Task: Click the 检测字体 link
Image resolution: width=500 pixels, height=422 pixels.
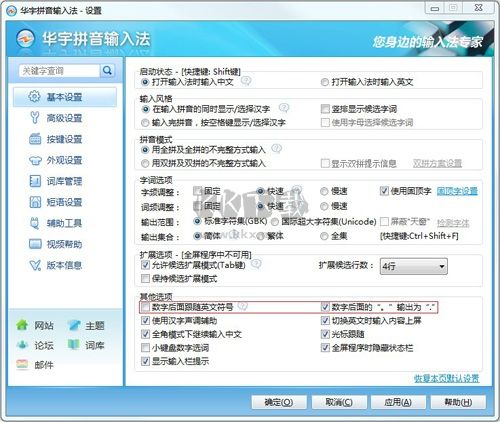Action: tap(453, 223)
